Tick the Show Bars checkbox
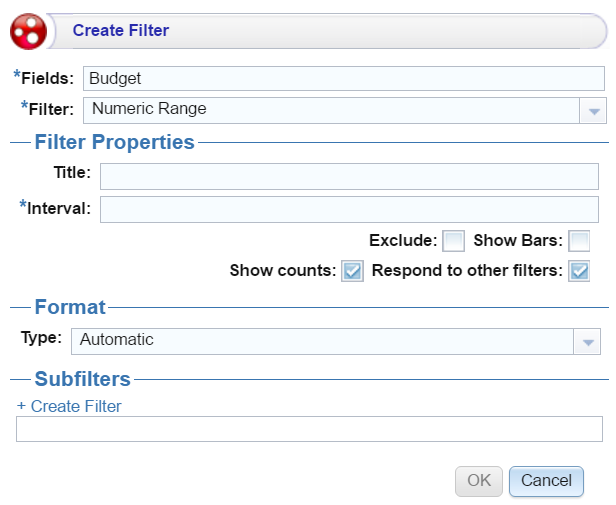 click(x=579, y=241)
